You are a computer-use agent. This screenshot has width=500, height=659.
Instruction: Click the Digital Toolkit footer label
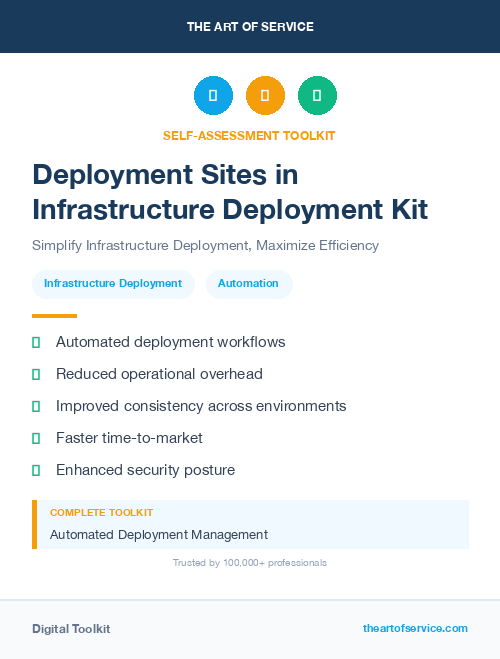coord(71,629)
